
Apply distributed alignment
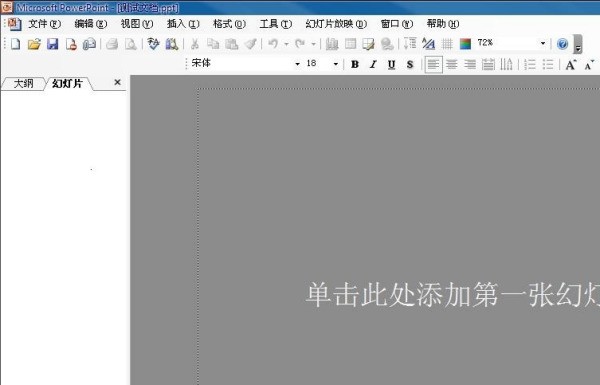[488, 64]
